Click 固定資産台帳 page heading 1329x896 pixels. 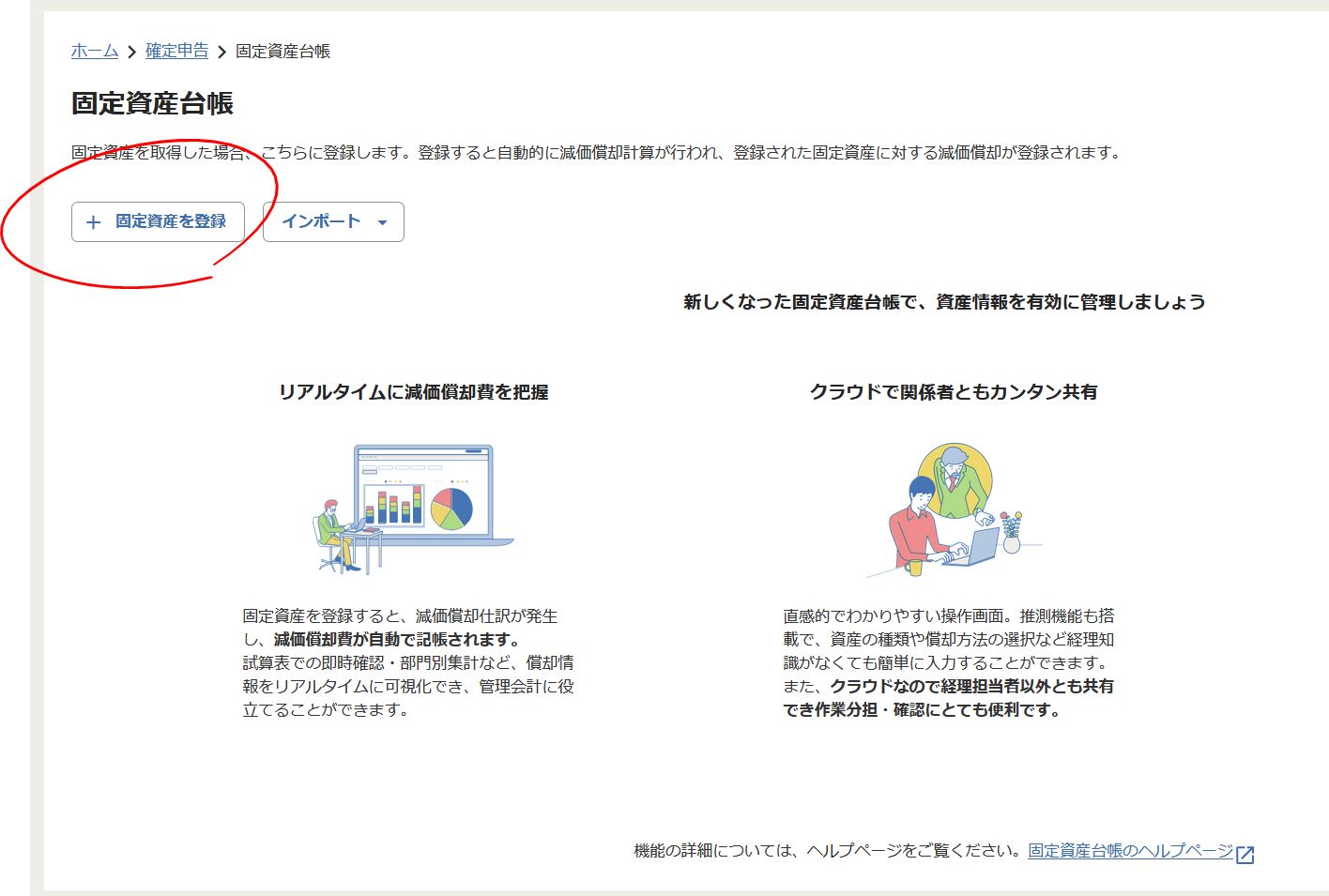click(152, 103)
